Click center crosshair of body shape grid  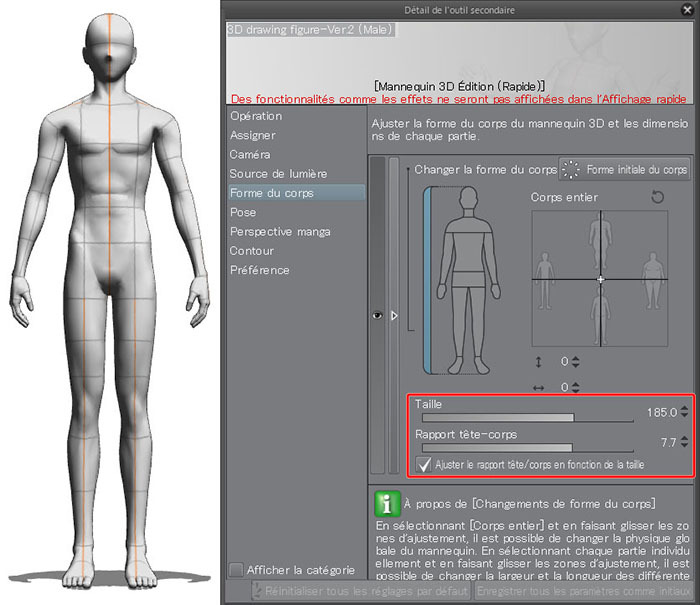tap(600, 280)
